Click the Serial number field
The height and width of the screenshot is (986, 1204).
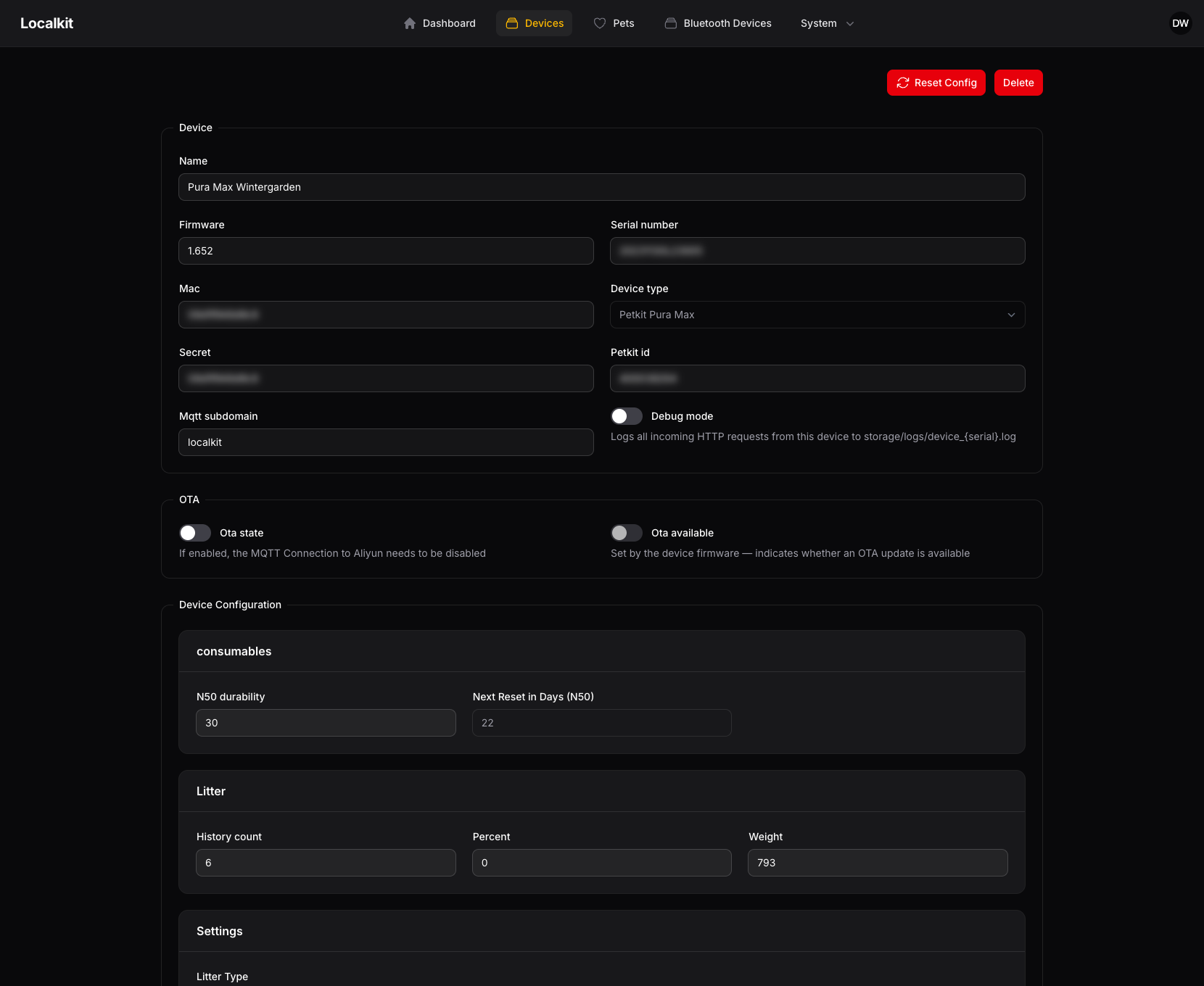click(817, 251)
